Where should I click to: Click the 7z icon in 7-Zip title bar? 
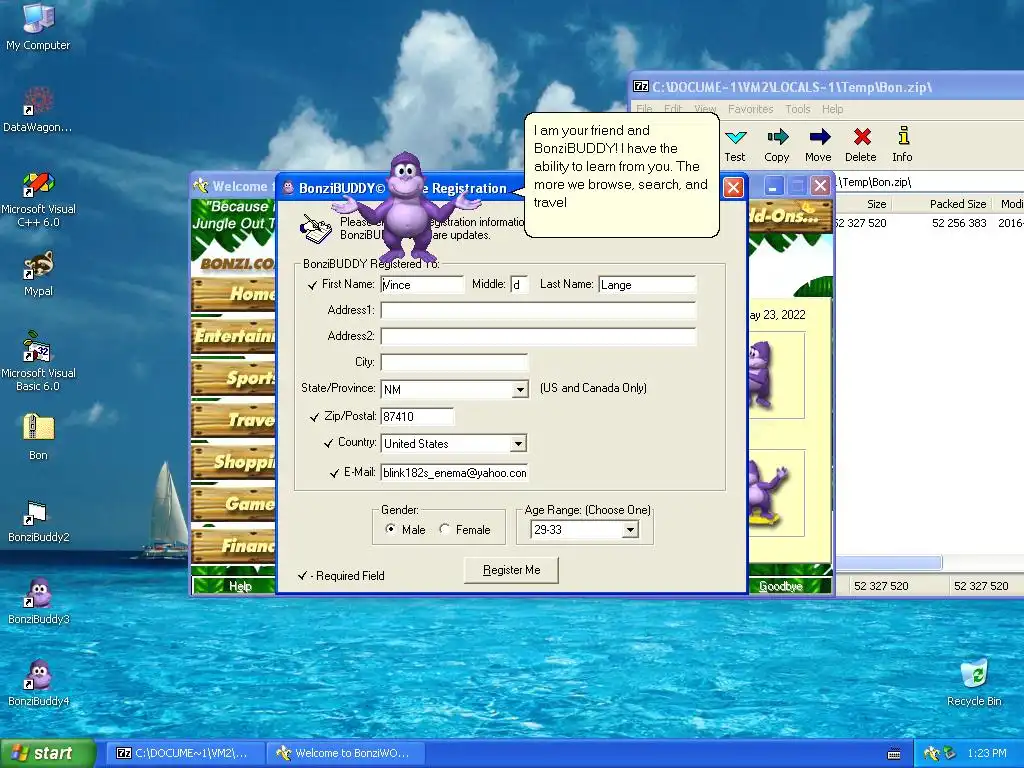tap(641, 87)
